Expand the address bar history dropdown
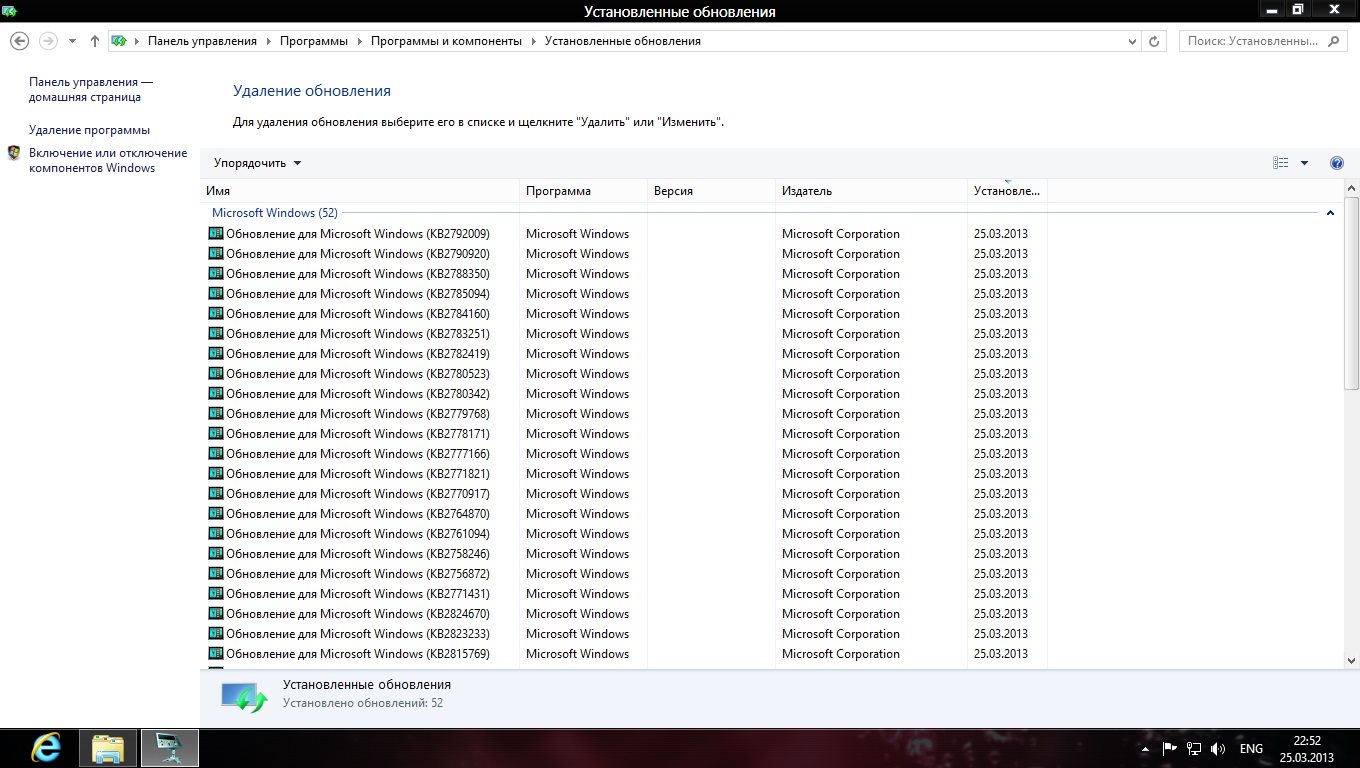 (x=1132, y=41)
